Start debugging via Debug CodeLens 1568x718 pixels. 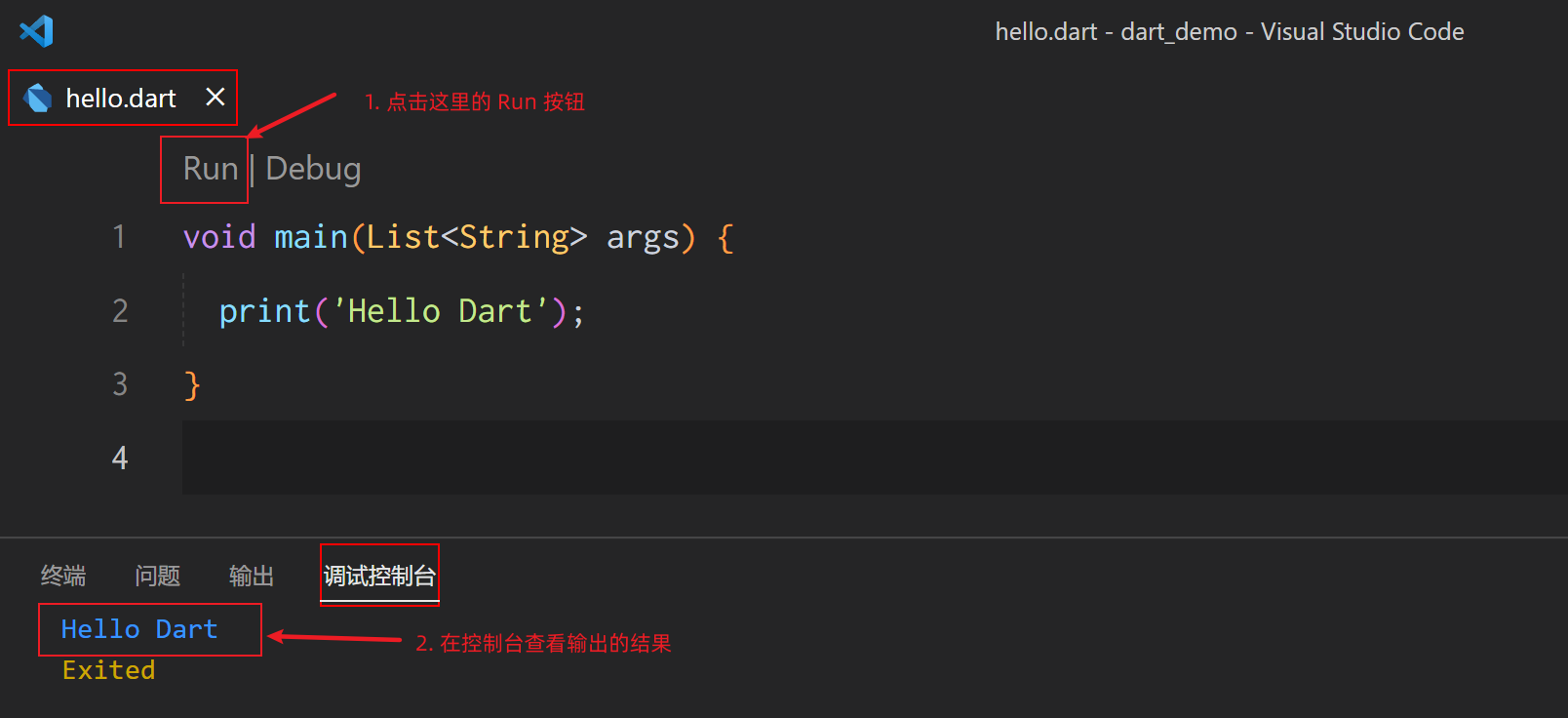click(x=313, y=169)
